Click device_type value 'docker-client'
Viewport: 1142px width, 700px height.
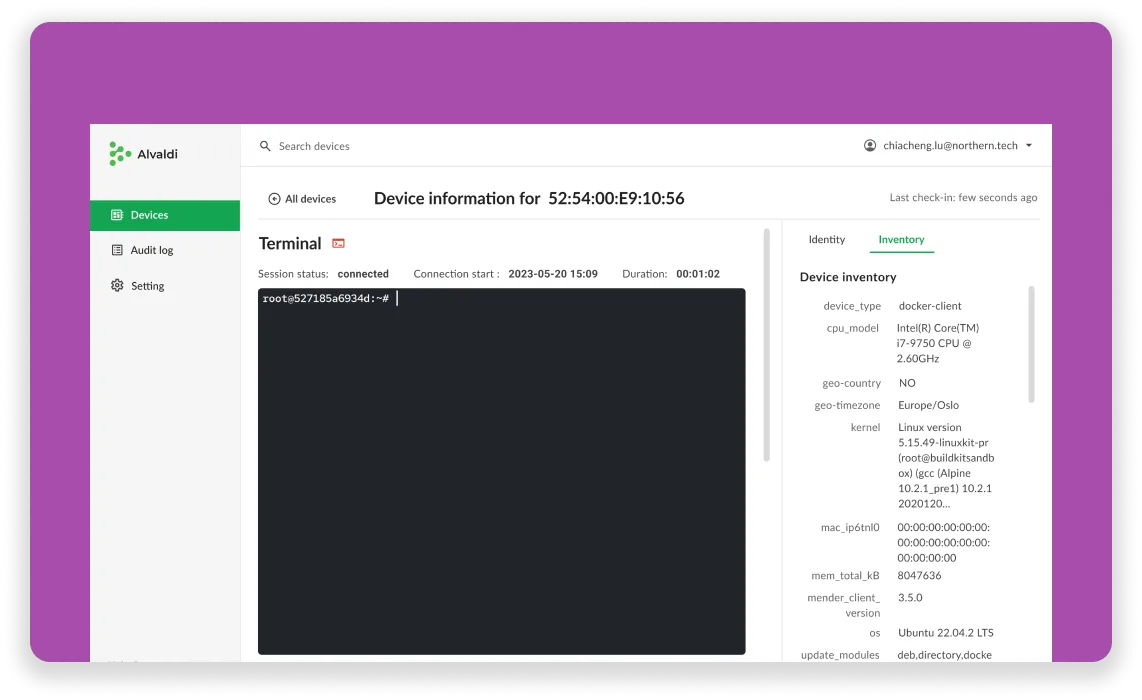tap(930, 306)
